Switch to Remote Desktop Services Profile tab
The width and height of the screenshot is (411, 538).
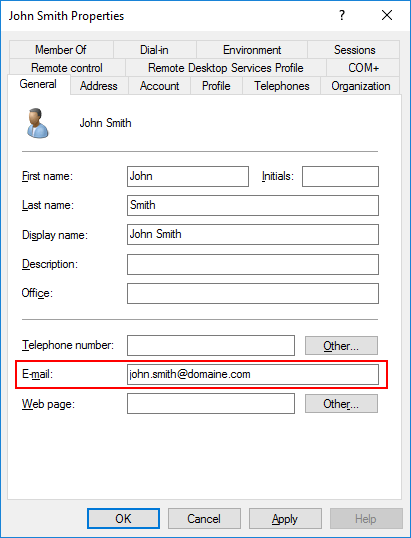[226, 68]
